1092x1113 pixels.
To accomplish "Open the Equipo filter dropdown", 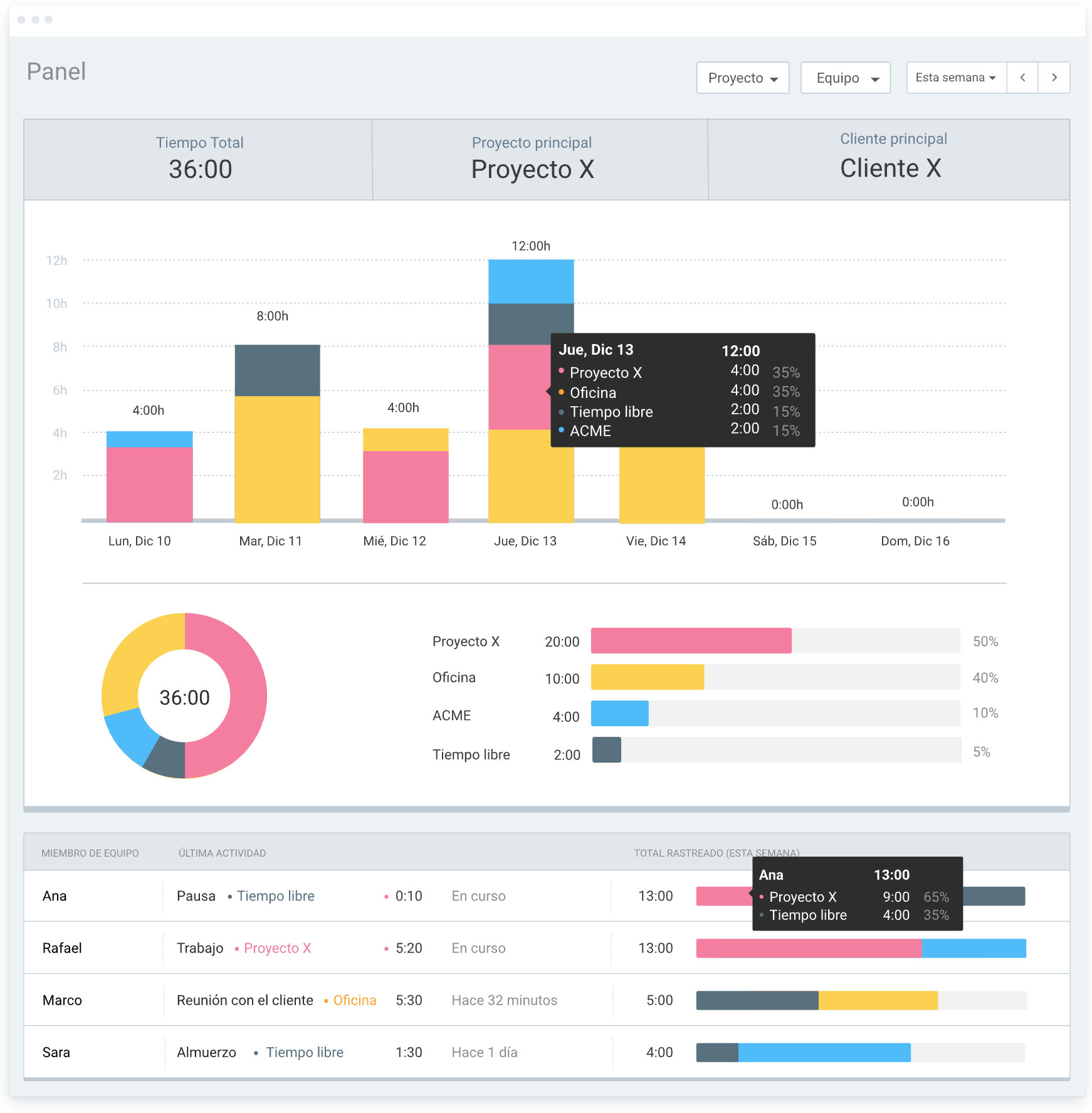I will pyautogui.click(x=845, y=78).
